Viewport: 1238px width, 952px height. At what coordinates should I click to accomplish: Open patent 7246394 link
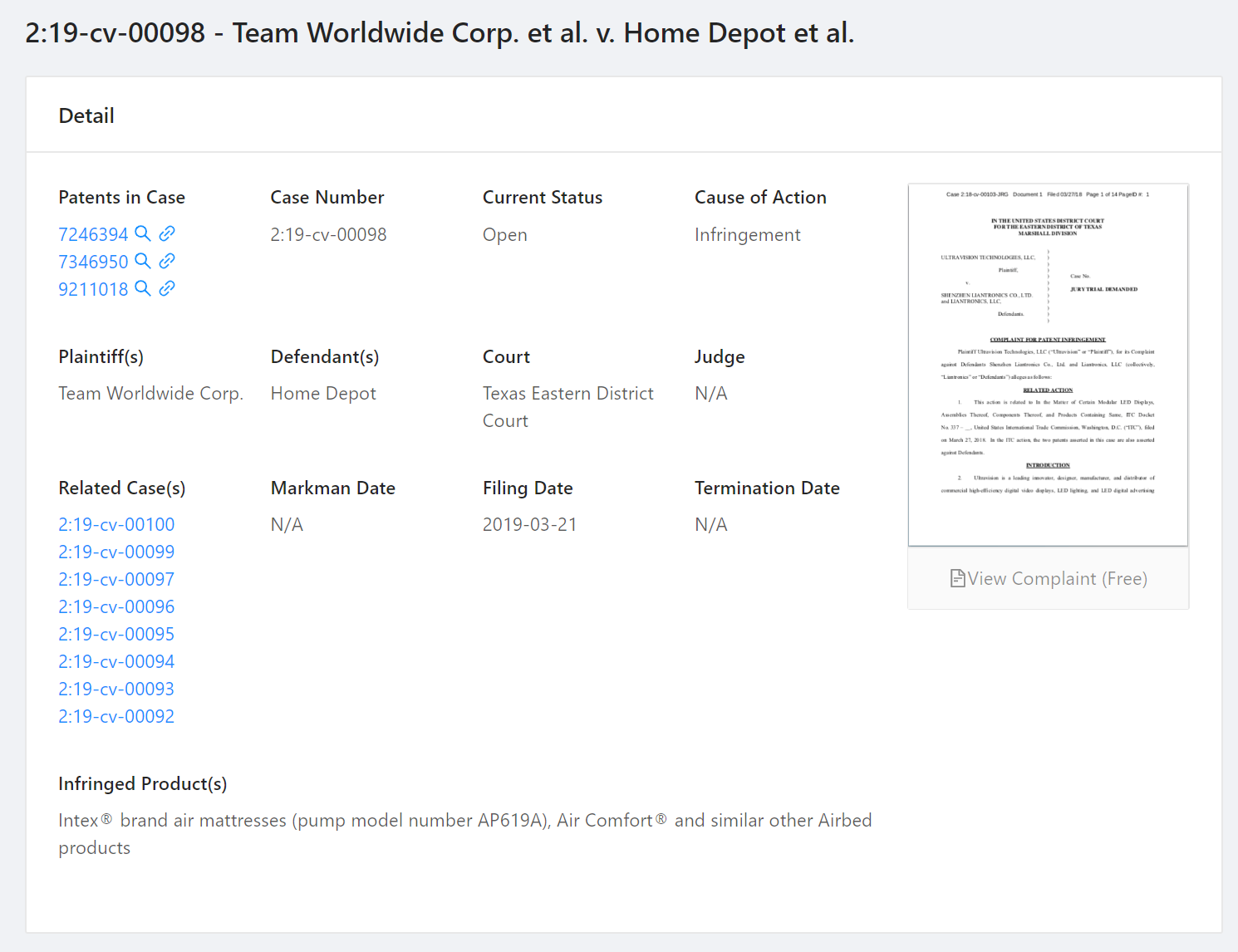(x=93, y=234)
